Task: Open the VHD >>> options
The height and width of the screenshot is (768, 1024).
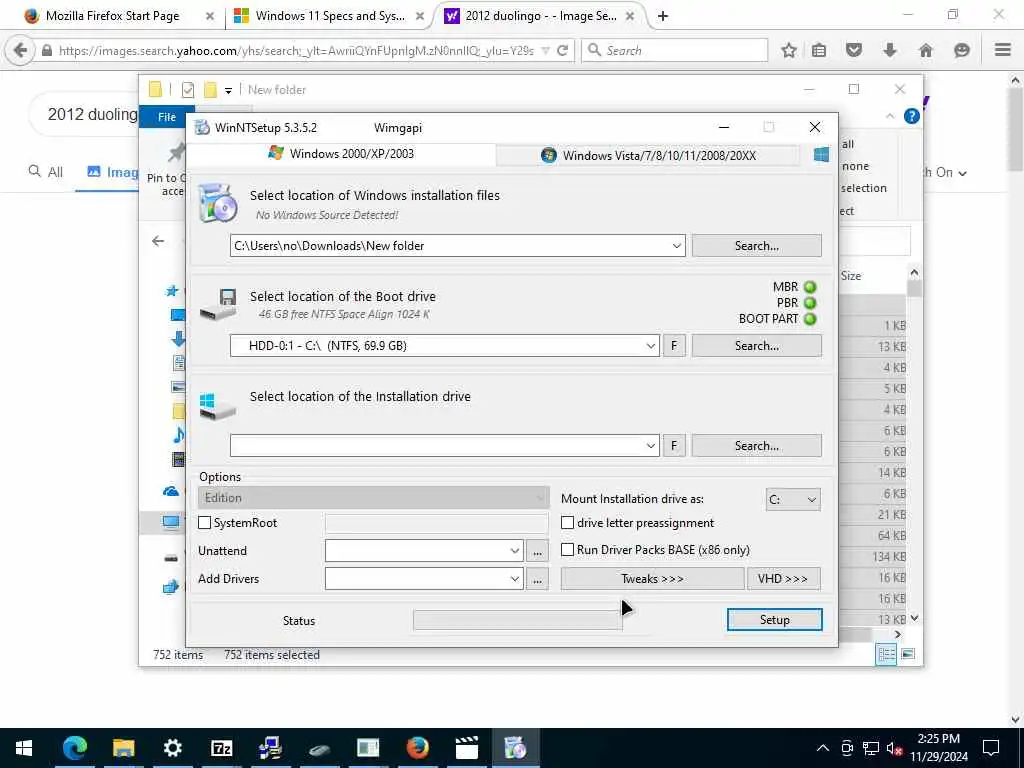Action: tap(784, 579)
